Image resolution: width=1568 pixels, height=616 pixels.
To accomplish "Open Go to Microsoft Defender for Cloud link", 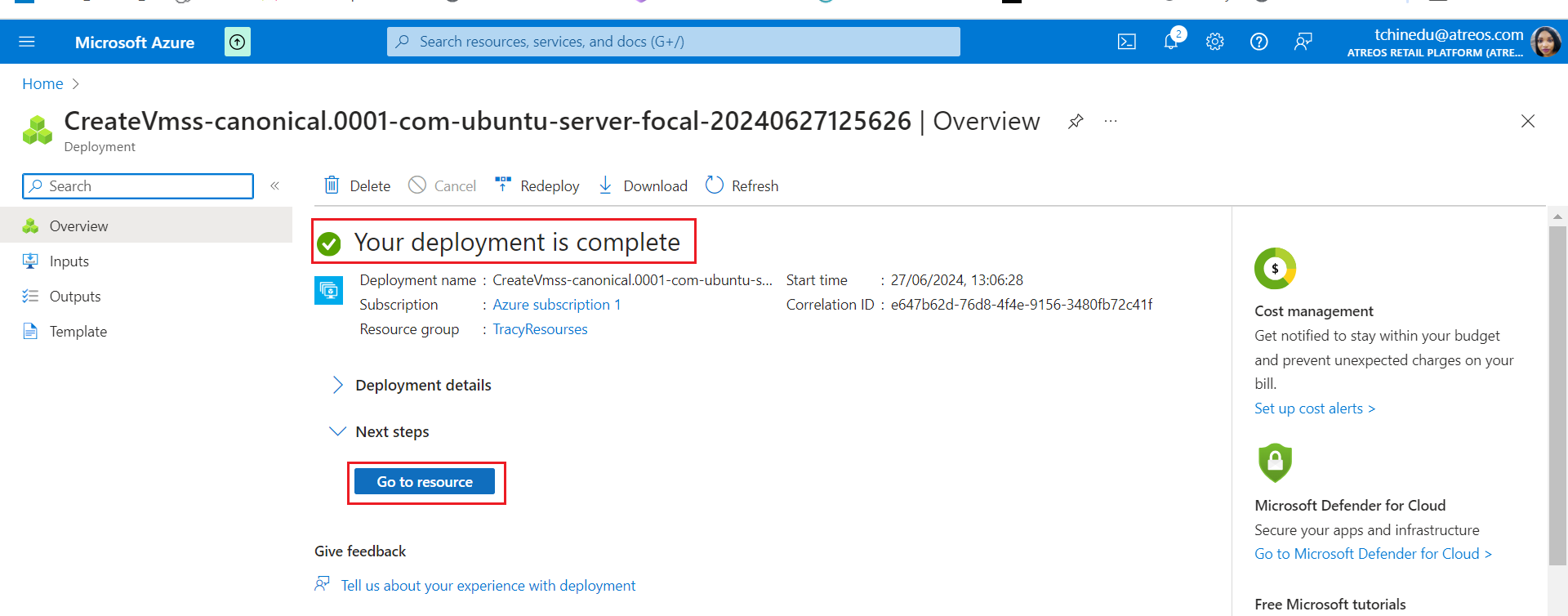I will [x=1373, y=554].
